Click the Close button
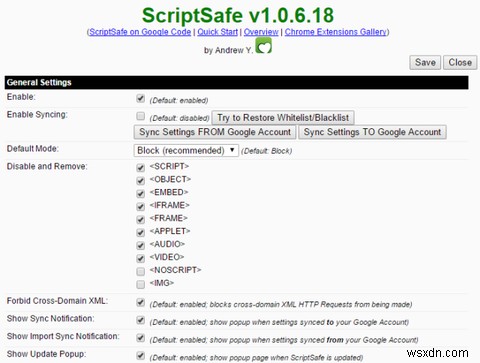480x363 pixels. tap(460, 62)
